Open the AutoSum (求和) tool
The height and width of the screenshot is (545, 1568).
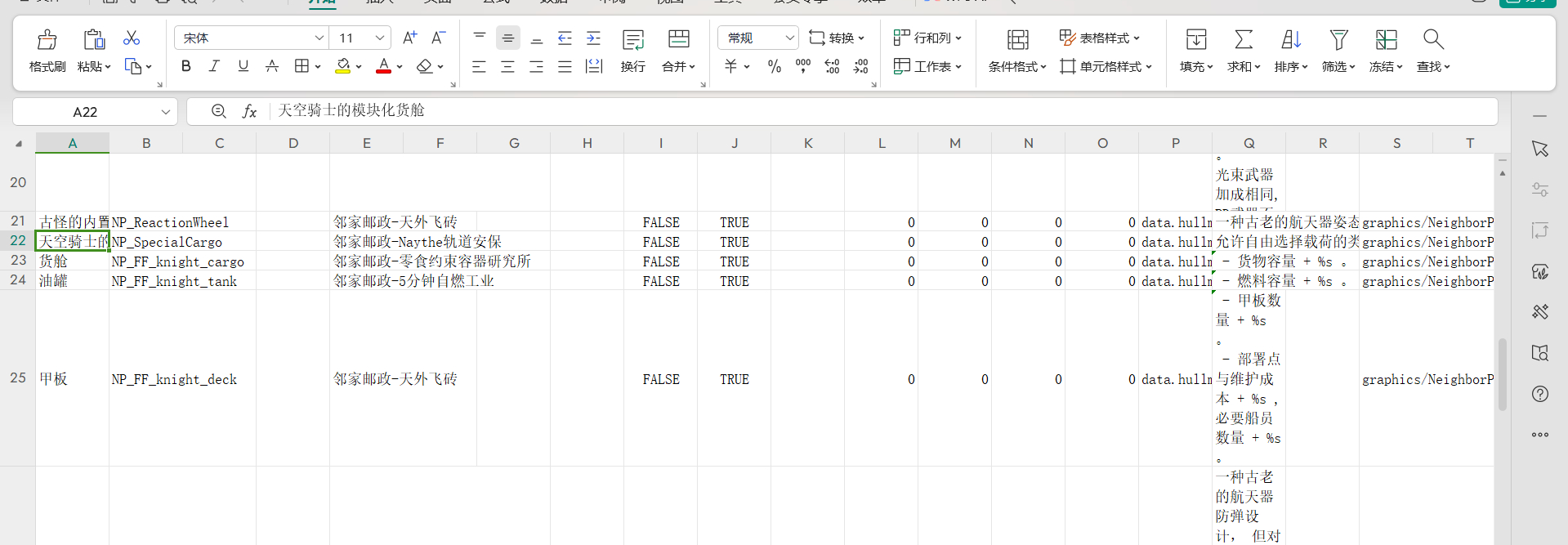pos(1243,39)
